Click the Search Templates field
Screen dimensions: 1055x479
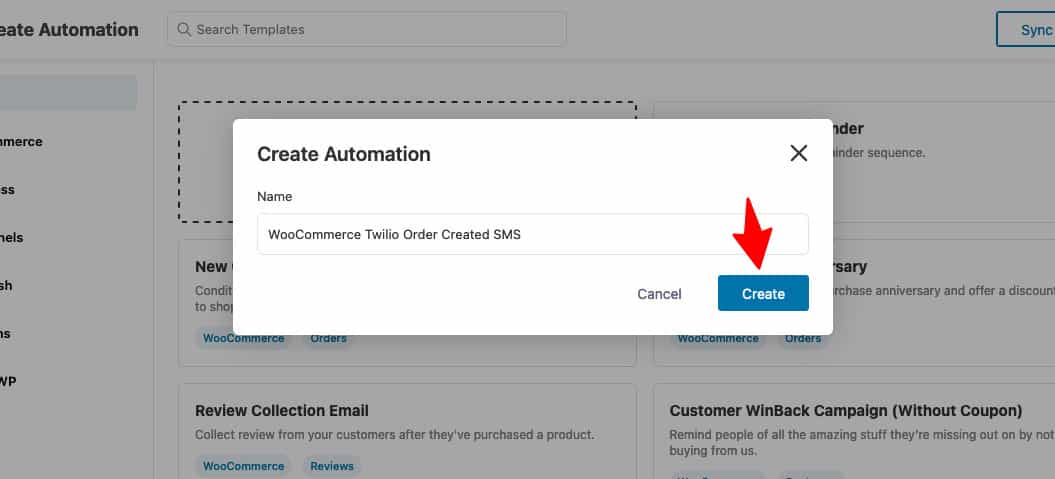(366, 30)
